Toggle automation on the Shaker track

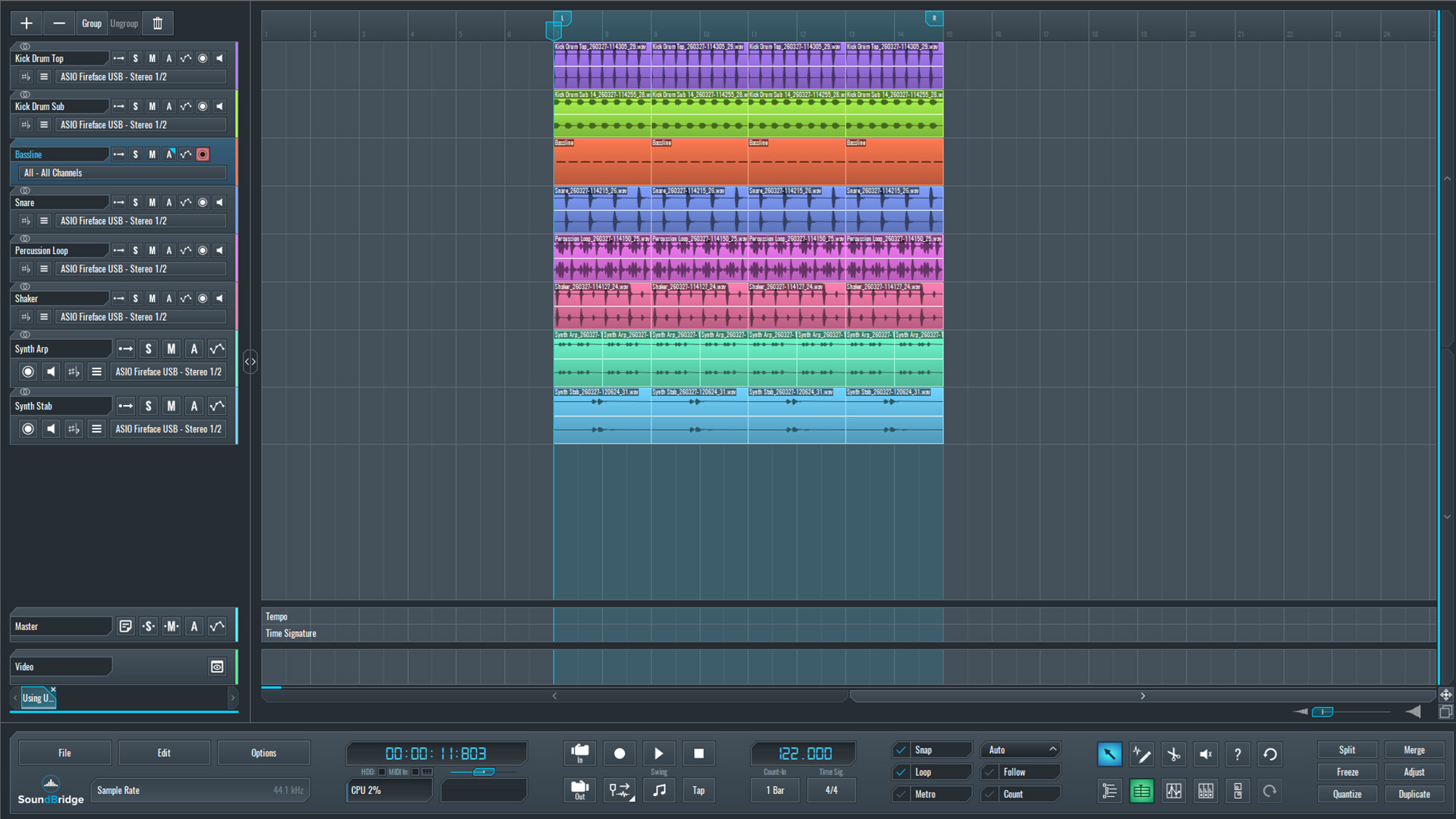[x=169, y=299]
